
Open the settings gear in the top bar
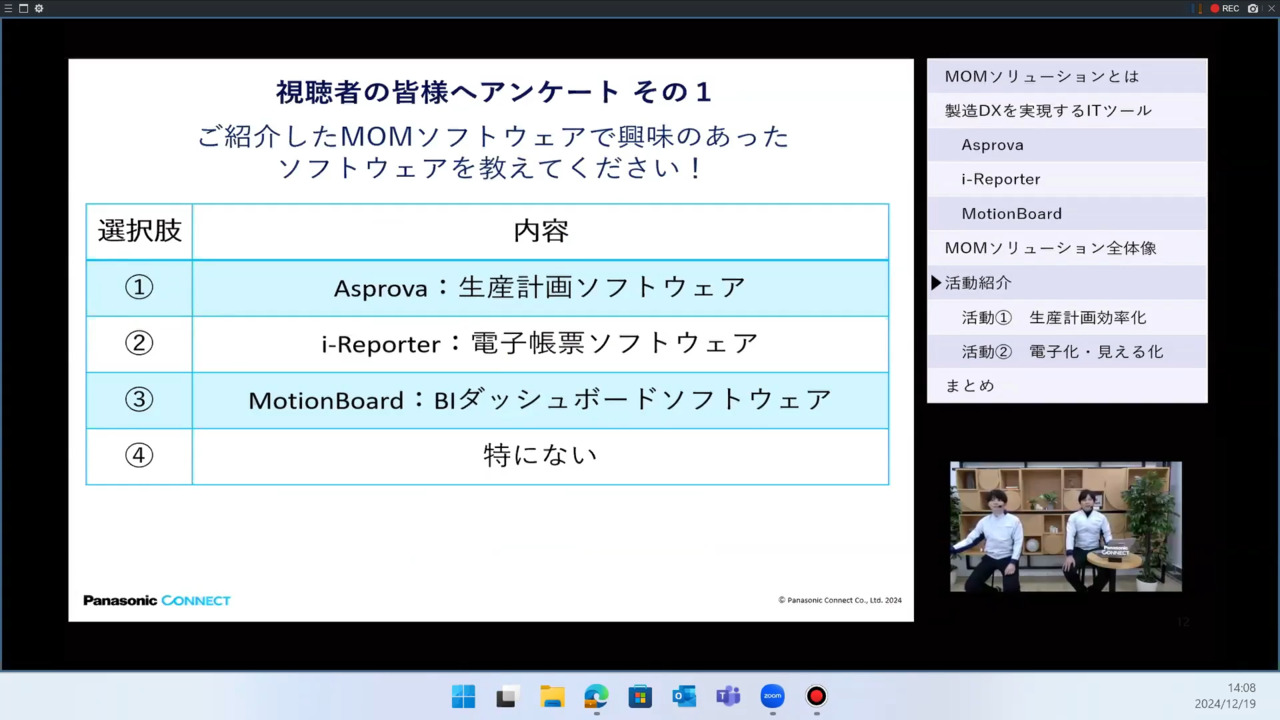tap(39, 8)
